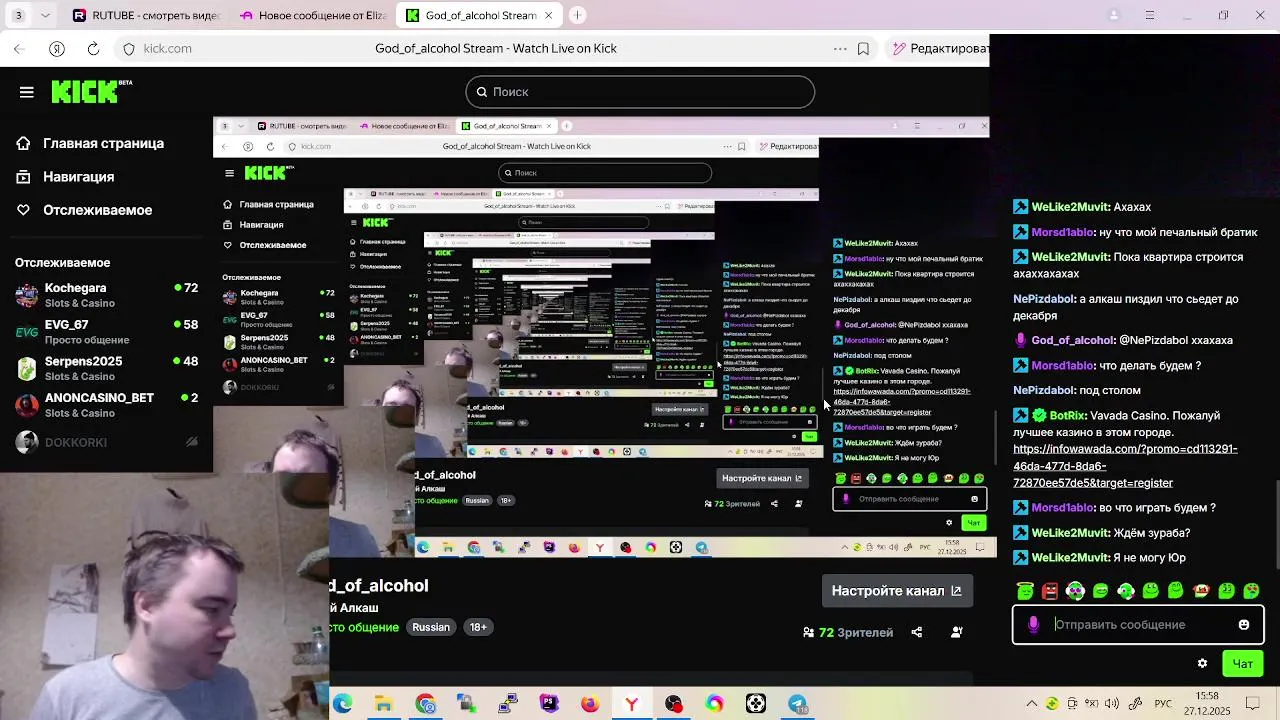Open the notification center
Viewport: 1280px width, 720px height.
click(x=1254, y=704)
